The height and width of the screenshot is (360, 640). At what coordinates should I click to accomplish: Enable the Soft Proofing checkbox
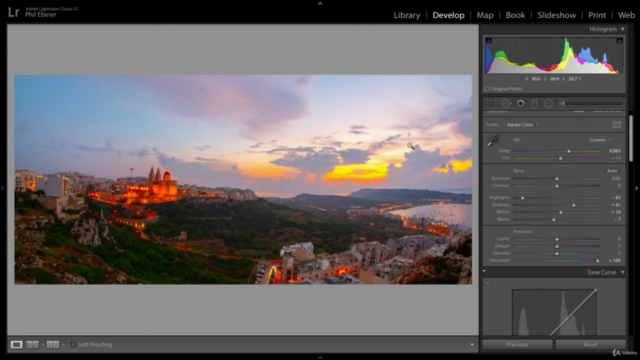[x=73, y=345]
